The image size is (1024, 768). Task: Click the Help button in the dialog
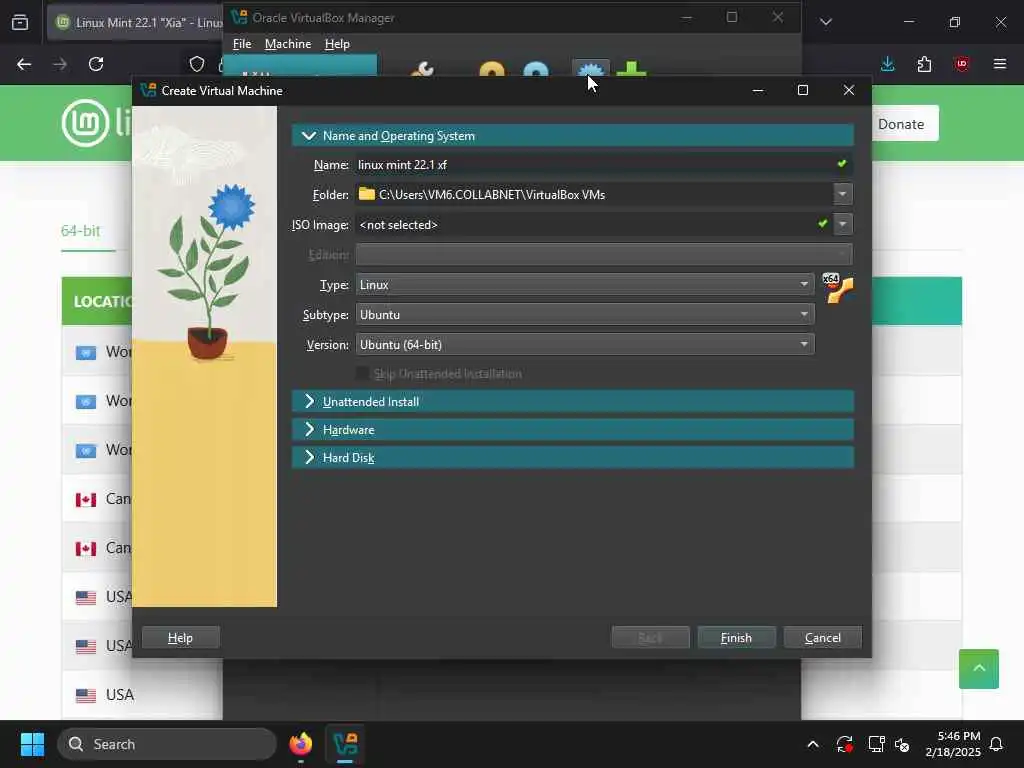click(x=180, y=637)
